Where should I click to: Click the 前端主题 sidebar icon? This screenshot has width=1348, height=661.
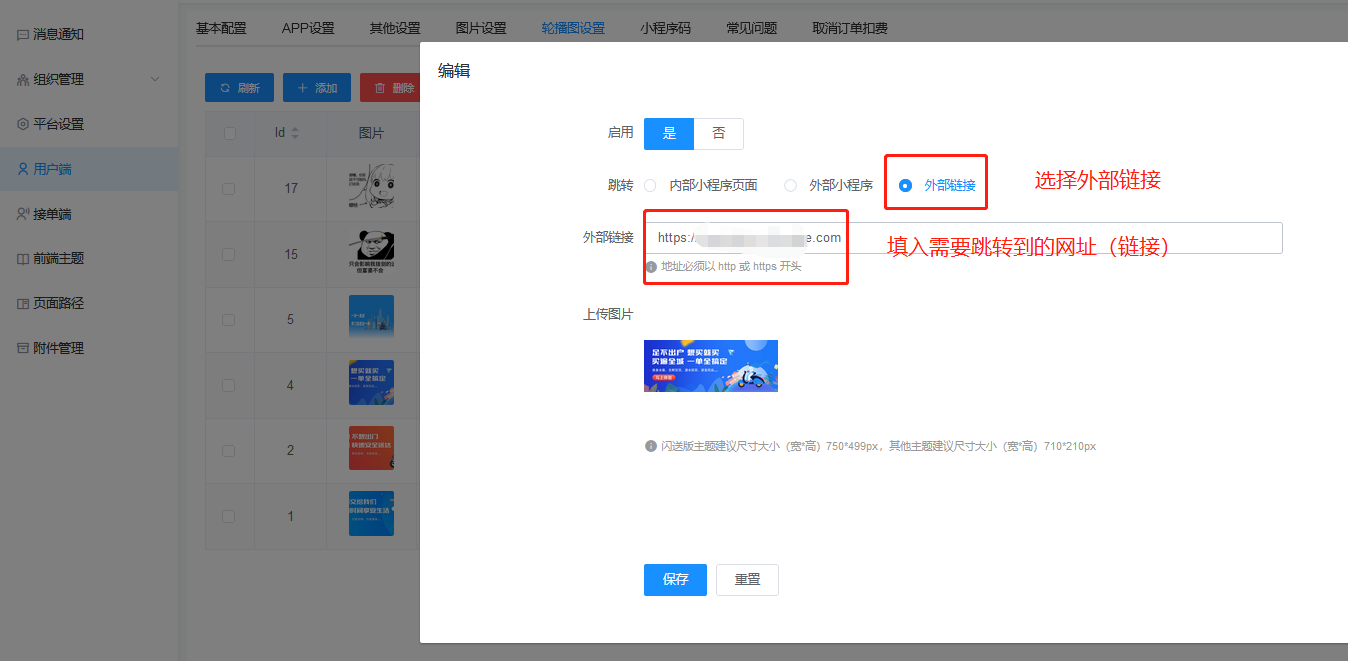point(23,258)
